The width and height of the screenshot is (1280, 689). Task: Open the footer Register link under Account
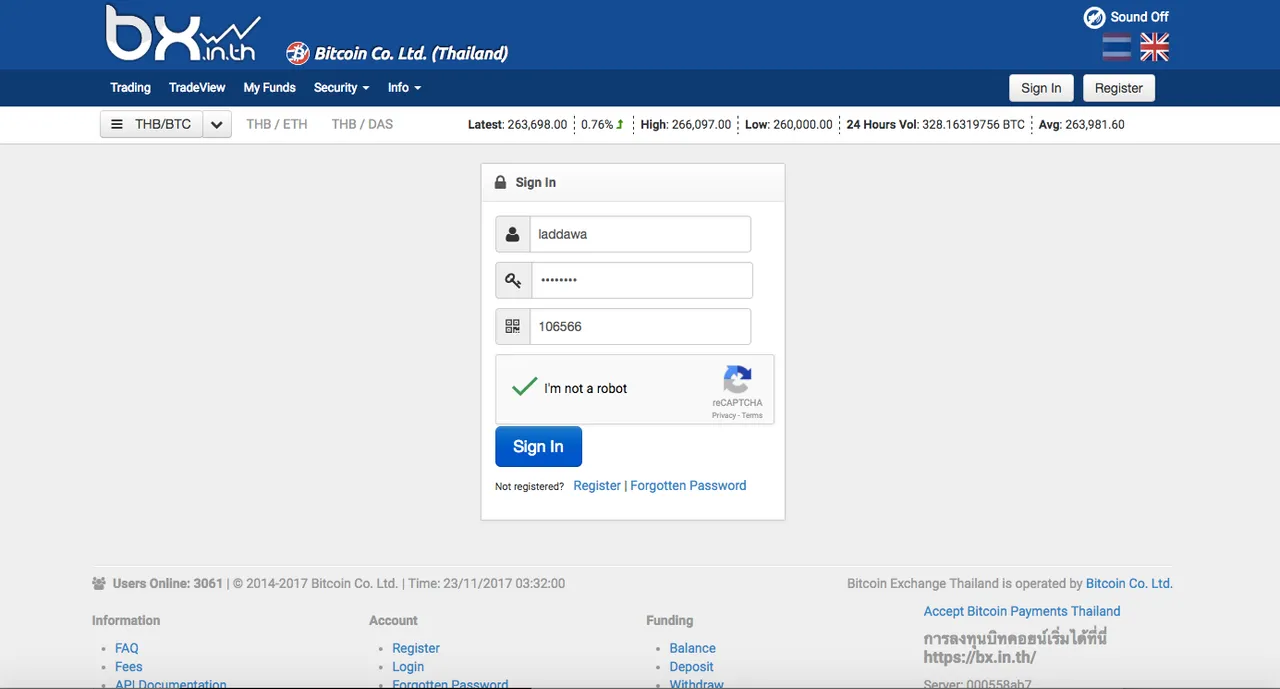416,648
